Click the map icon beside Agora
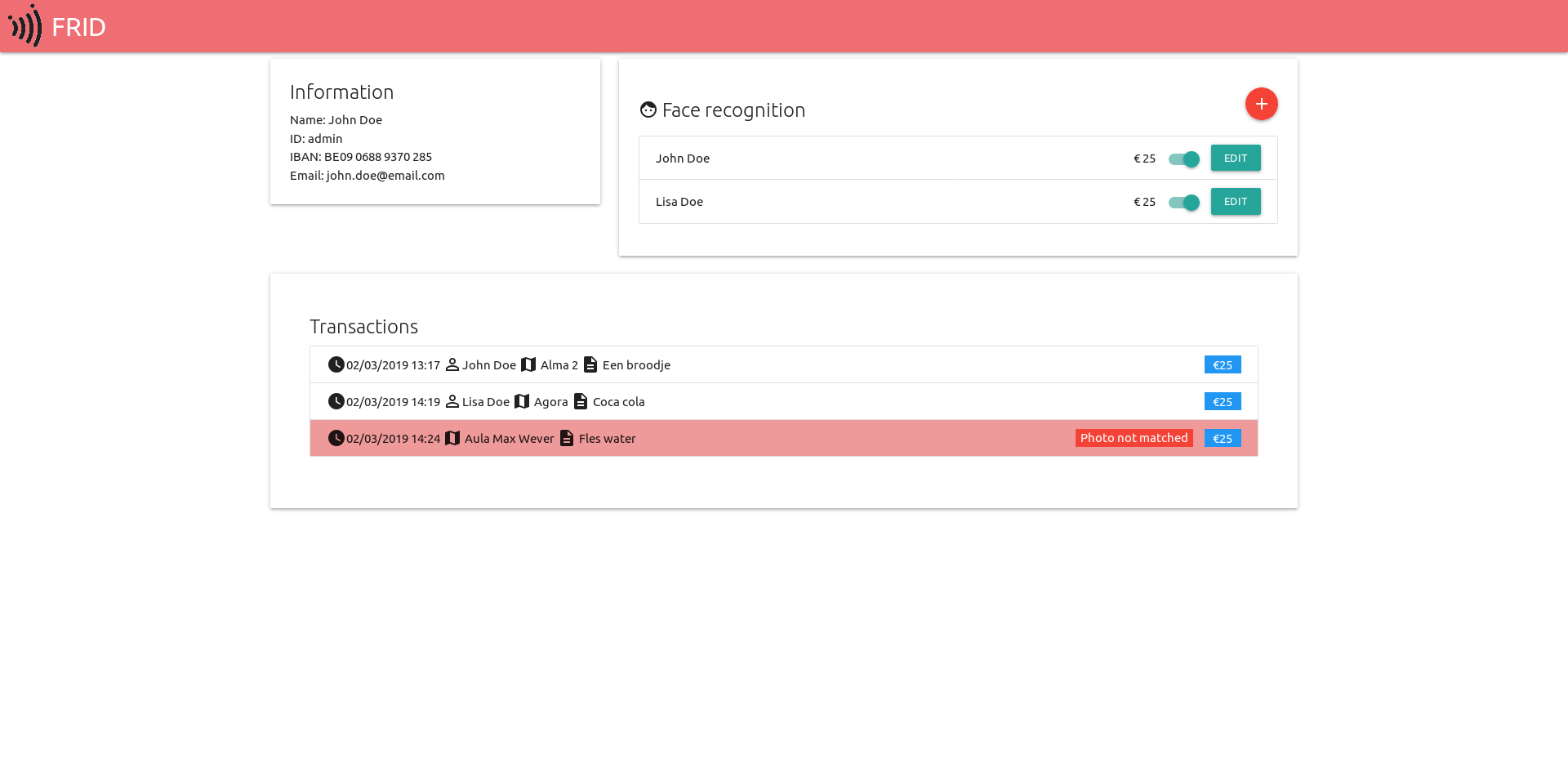 (x=522, y=401)
